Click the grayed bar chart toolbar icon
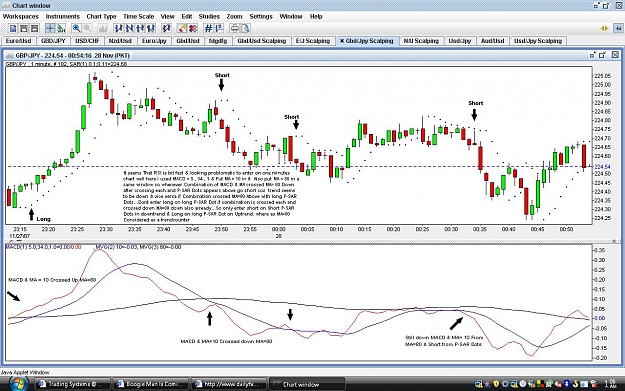The width and height of the screenshot is (625, 391). click(103, 28)
